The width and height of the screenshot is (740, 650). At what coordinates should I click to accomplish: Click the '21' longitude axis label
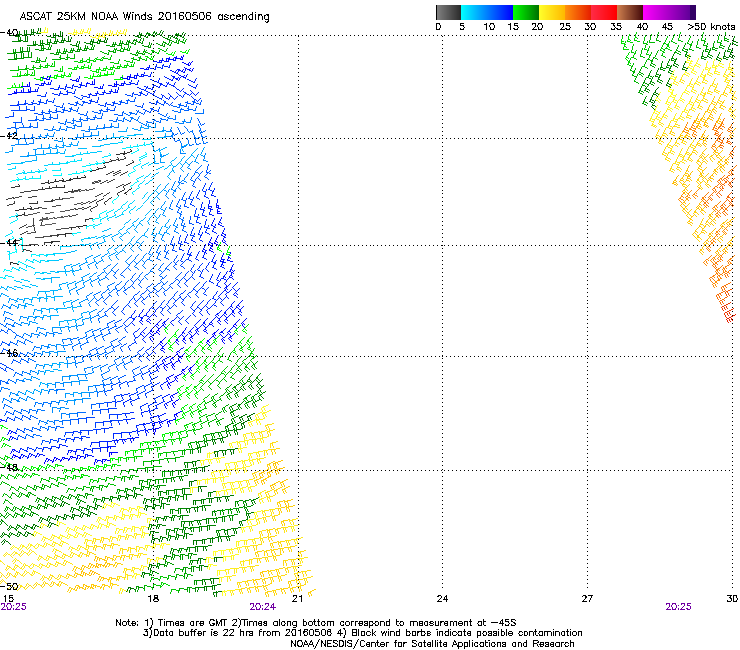[297, 599]
